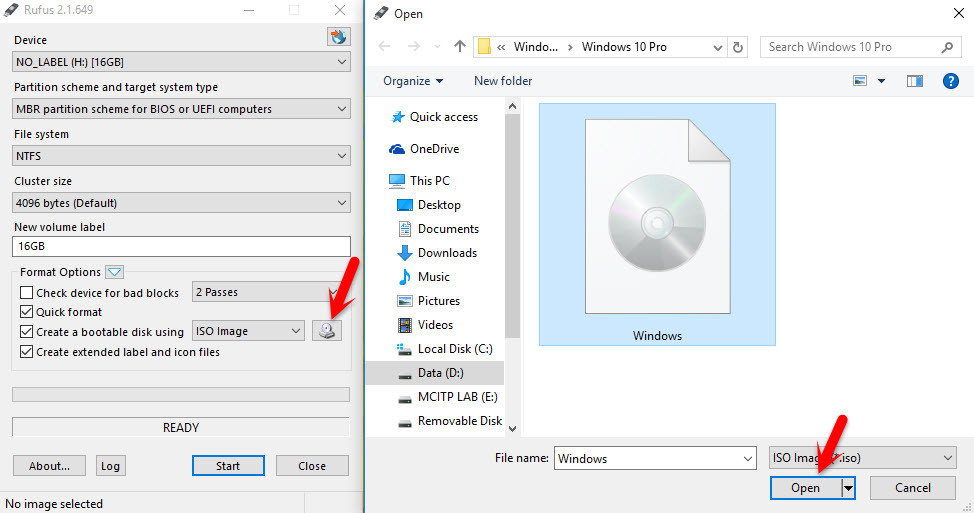Click the Windo... parent breadcrumb

coord(535,47)
